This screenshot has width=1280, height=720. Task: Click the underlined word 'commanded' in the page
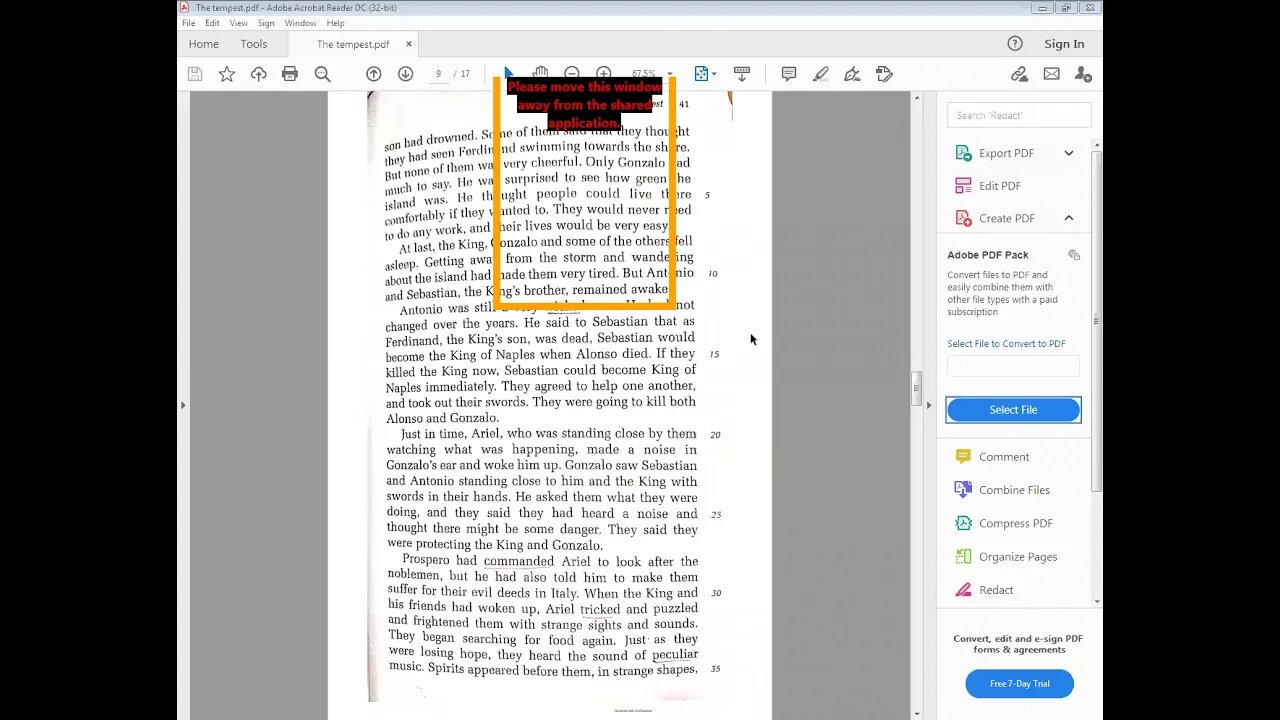tap(518, 561)
